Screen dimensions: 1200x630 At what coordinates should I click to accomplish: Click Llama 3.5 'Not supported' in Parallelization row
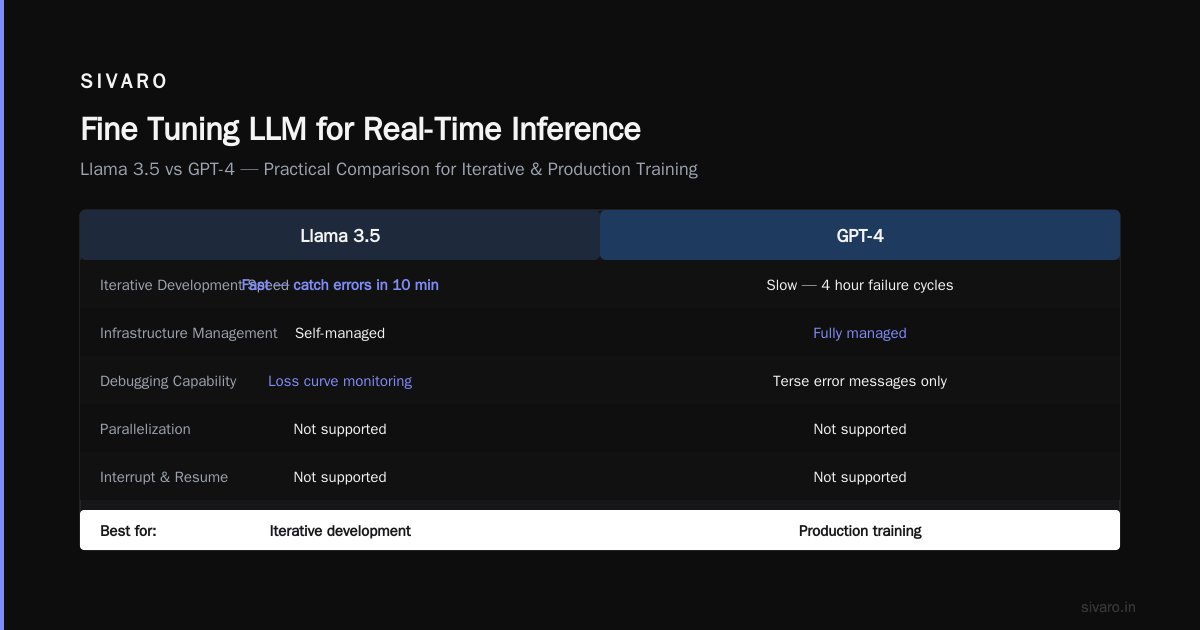coord(340,429)
